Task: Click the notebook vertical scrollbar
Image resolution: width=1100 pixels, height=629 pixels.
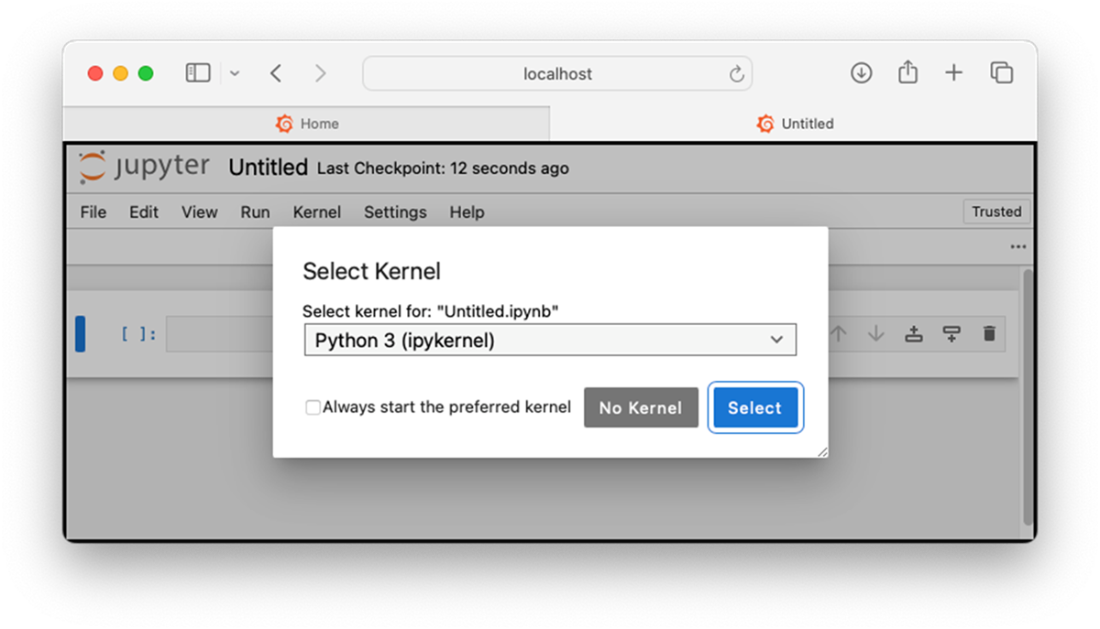Action: pos(1027,400)
